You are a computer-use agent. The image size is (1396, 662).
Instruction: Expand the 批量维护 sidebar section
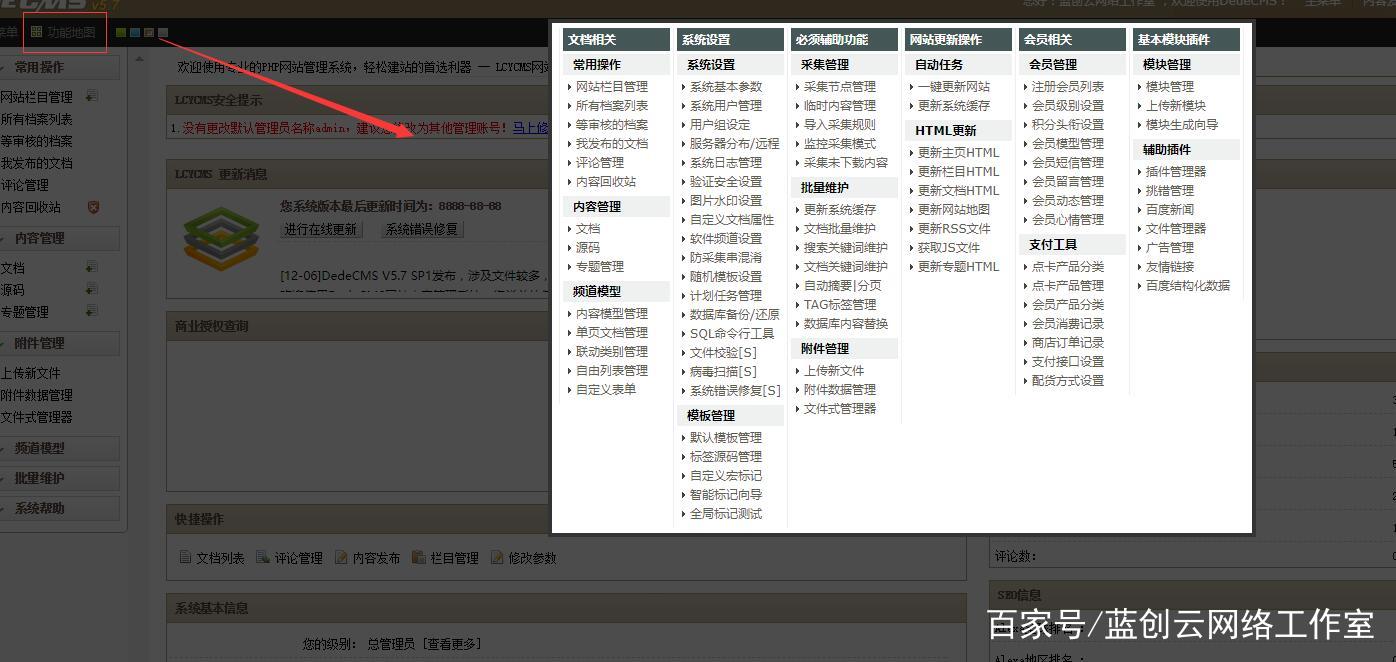click(59, 478)
